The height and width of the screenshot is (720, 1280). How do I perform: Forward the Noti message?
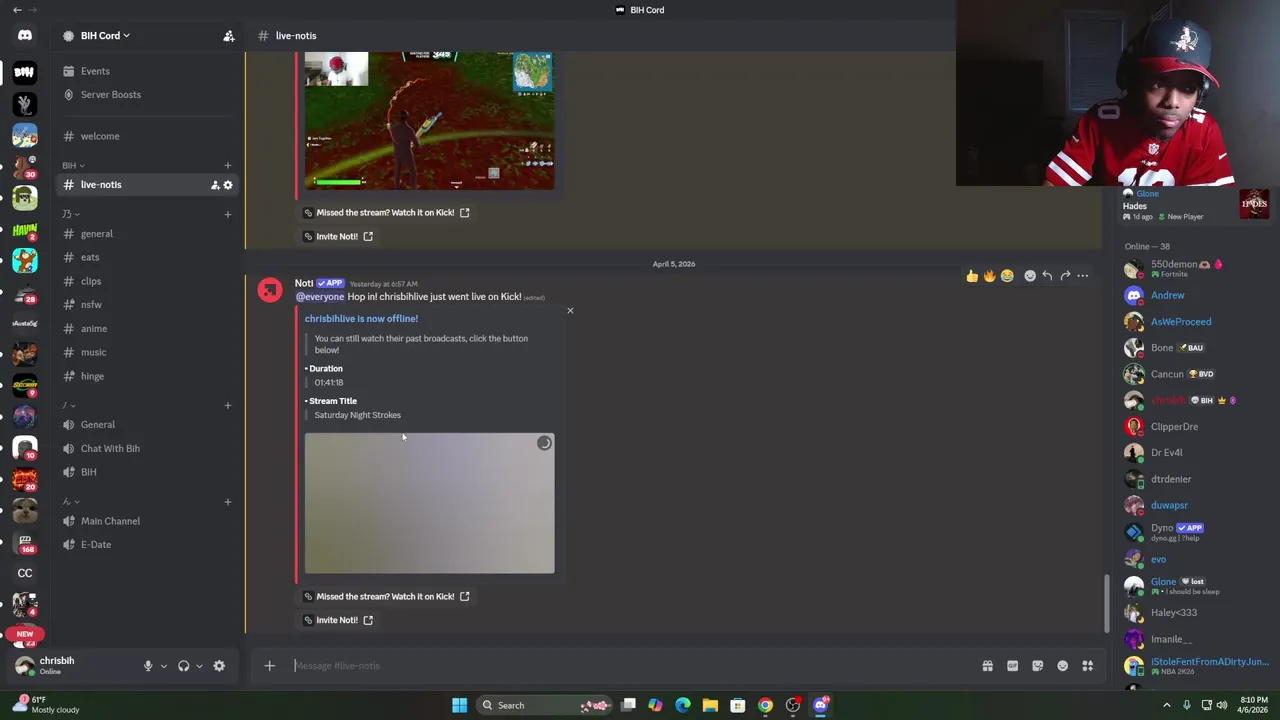coord(1065,276)
